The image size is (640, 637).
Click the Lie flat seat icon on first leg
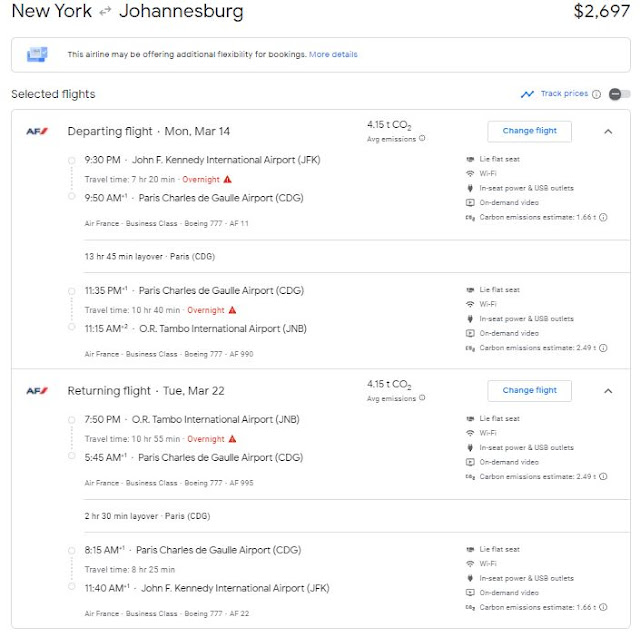pyautogui.click(x=470, y=160)
